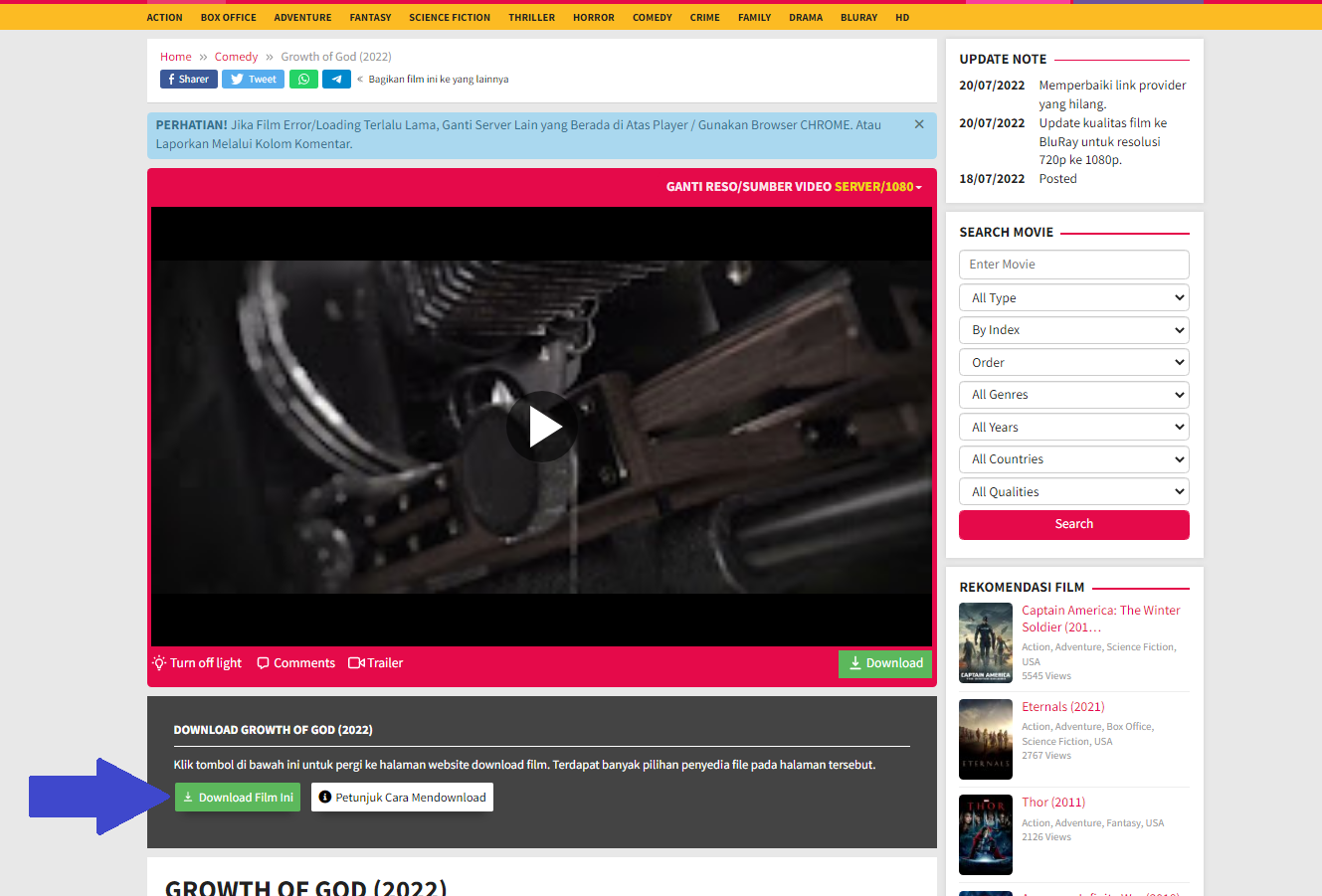The image size is (1322, 896).
Task: Share via the WhatsApp icon
Action: coord(303,80)
